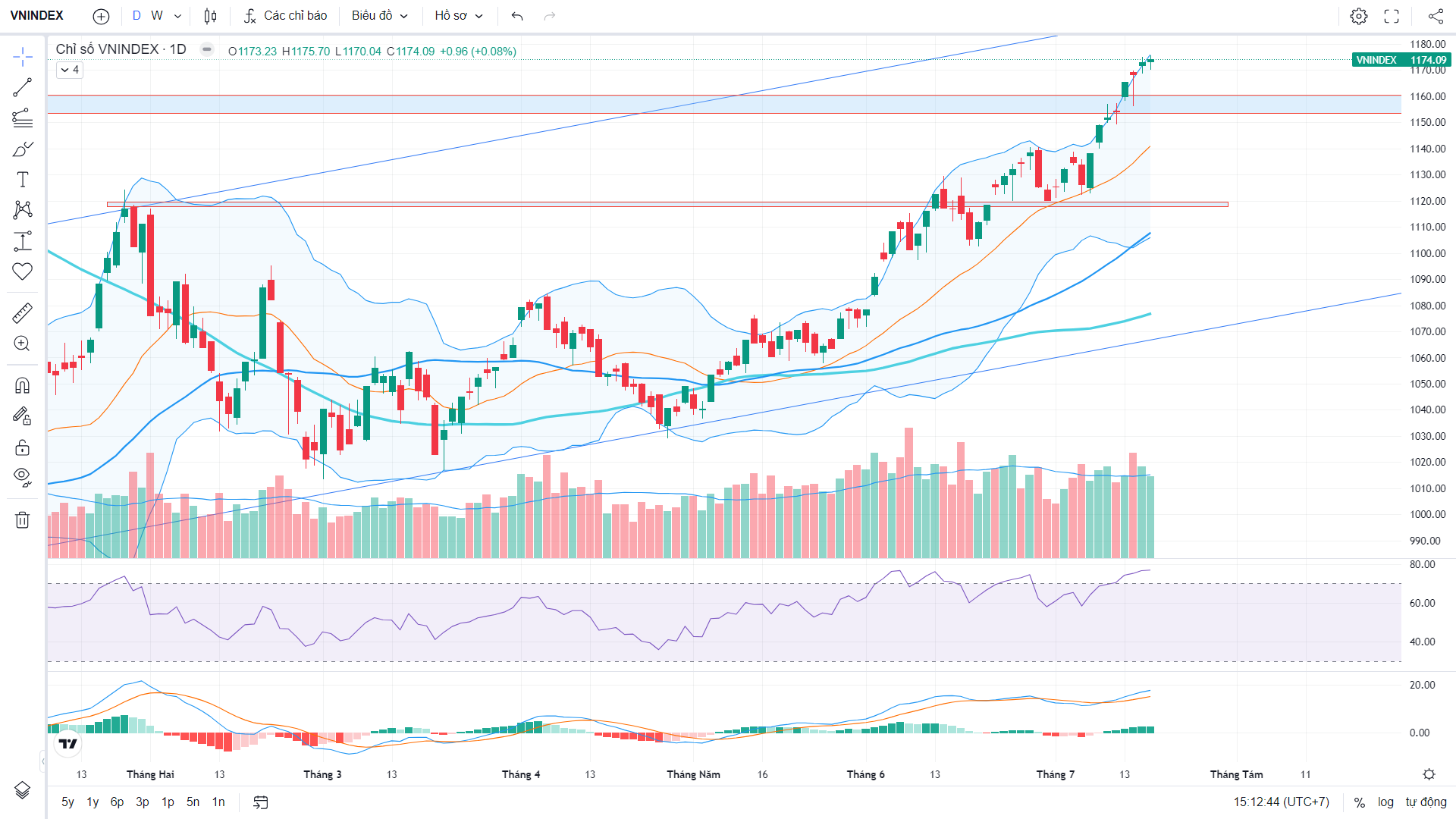The width and height of the screenshot is (1456, 819).
Task: Select the crosshair cursor tool
Action: point(23,56)
